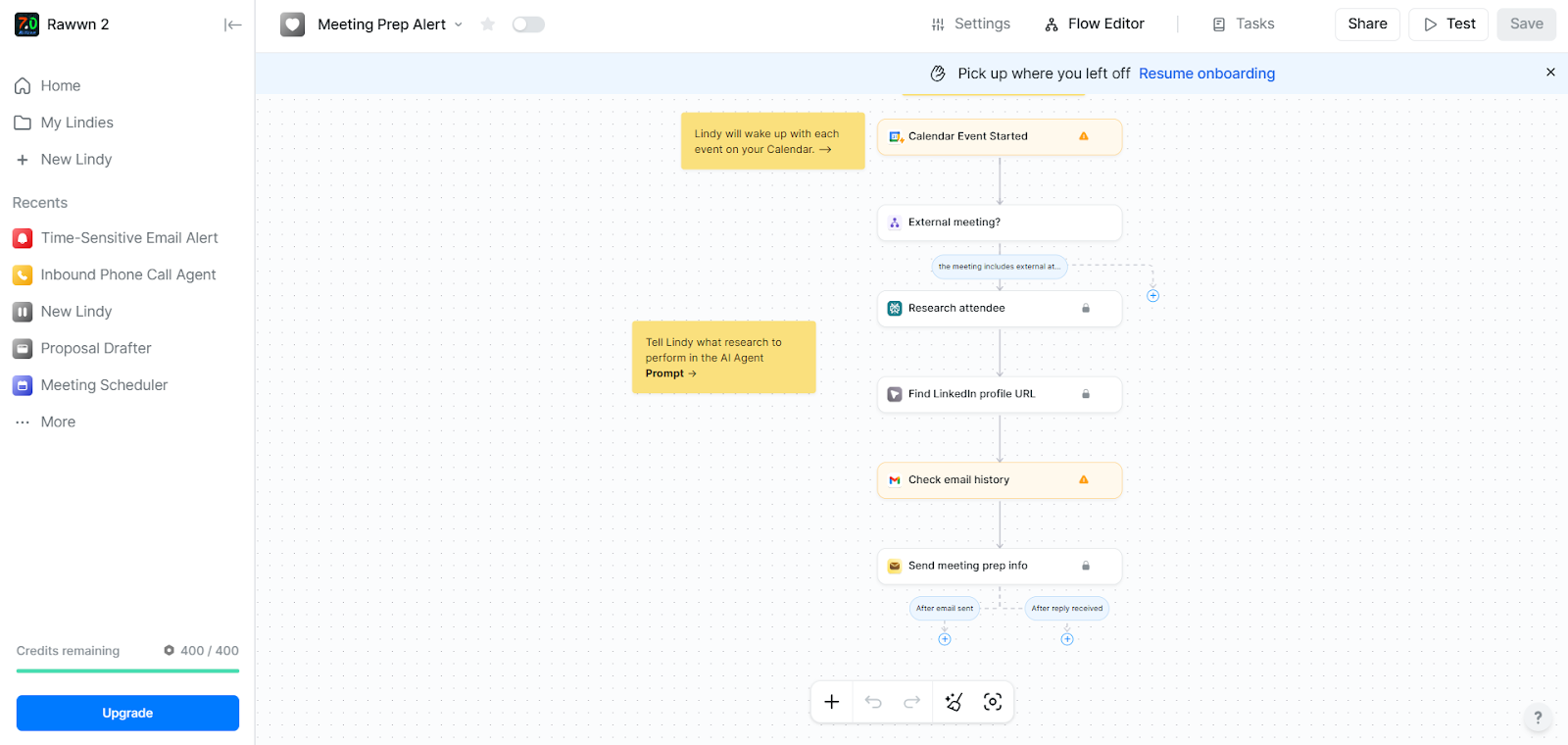Click lock icon on Research attendee
The image size is (1568, 745).
tap(1085, 309)
